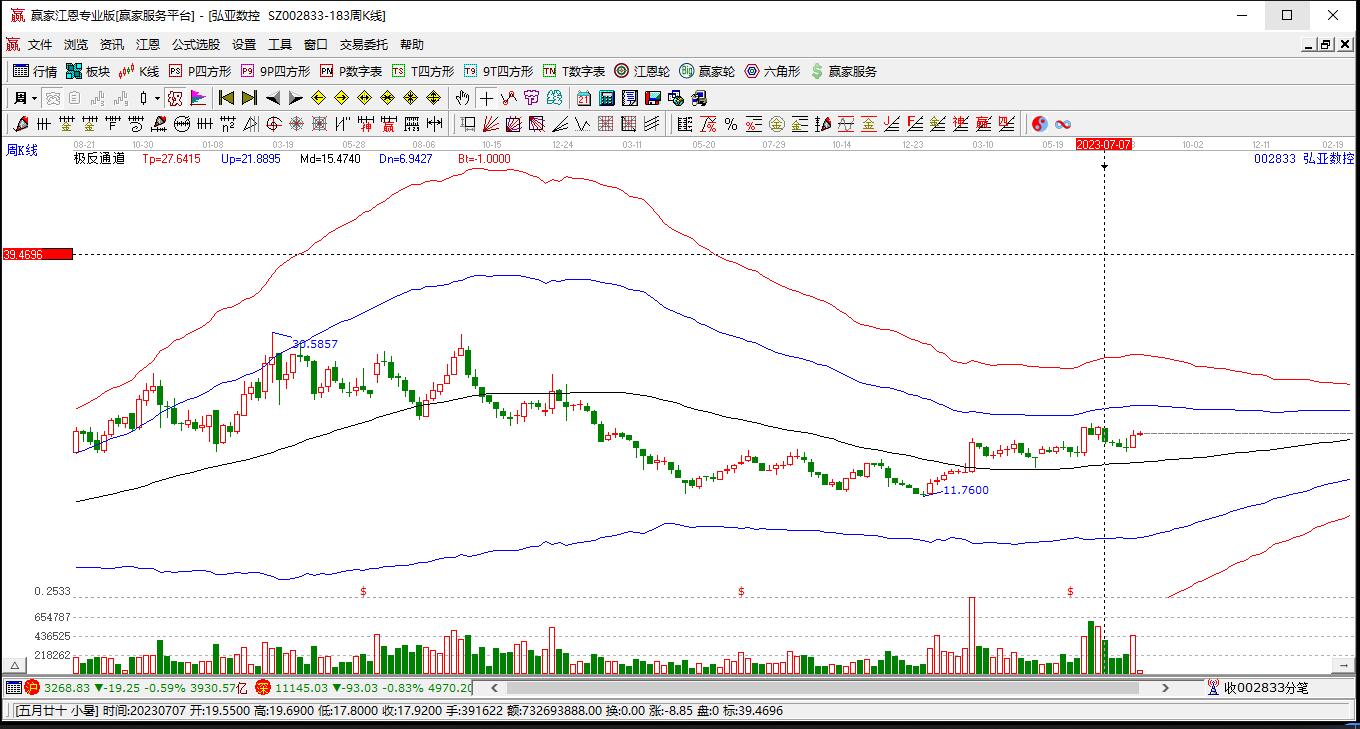
Task: Open the 公式选股 menu
Action: (196, 45)
